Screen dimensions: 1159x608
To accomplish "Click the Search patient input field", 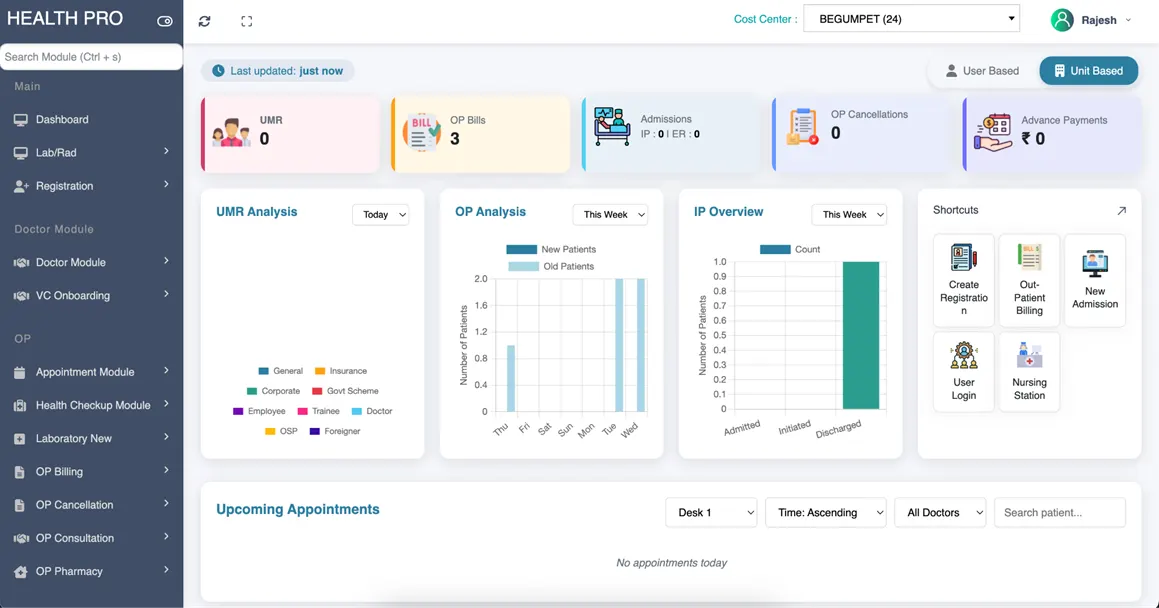I will click(1059, 512).
